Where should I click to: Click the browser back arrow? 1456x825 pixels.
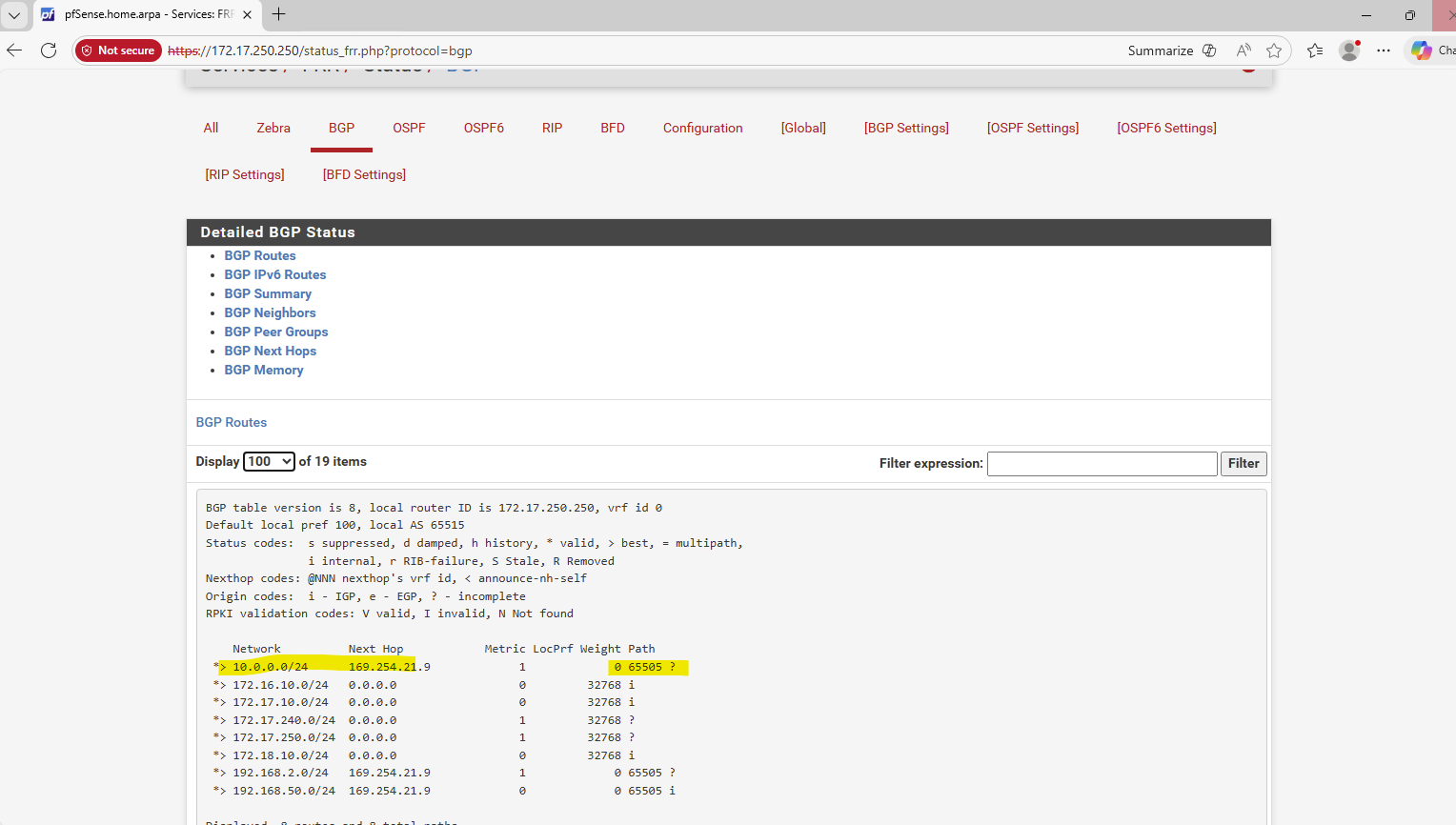(14, 50)
